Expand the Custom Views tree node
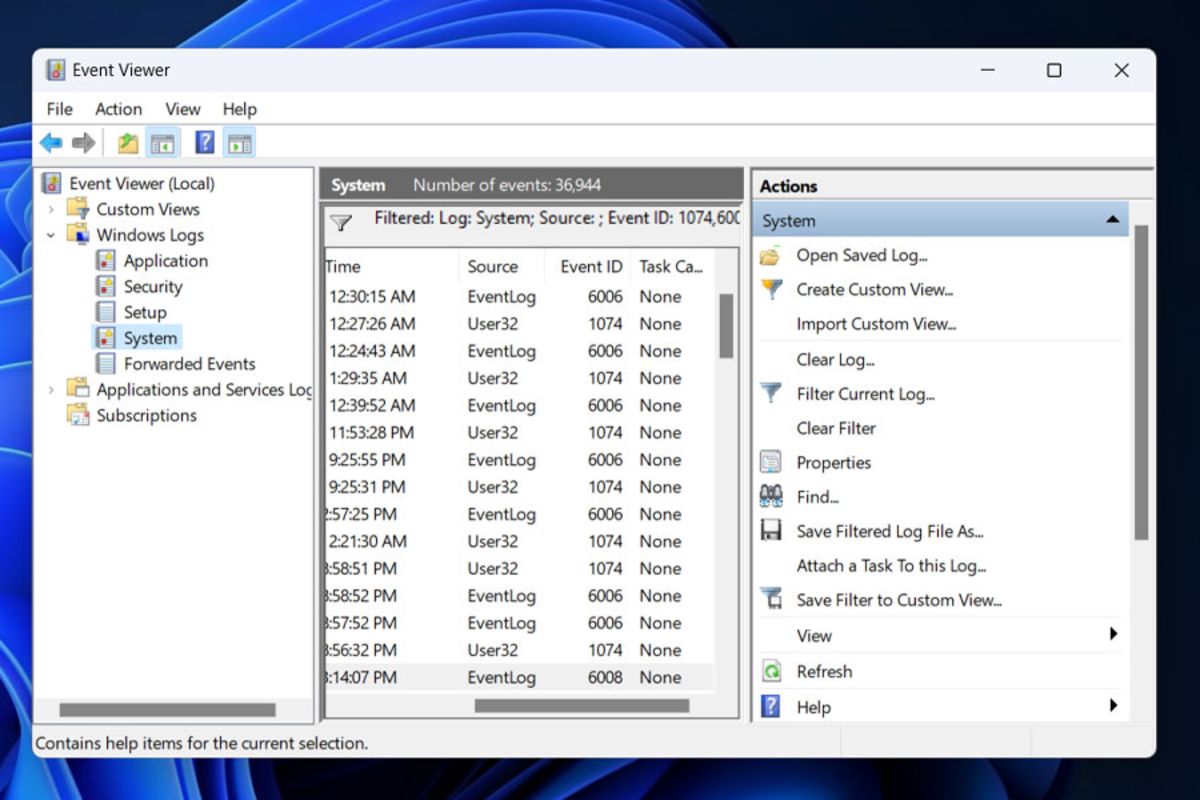The width and height of the screenshot is (1200, 800). (x=51, y=209)
